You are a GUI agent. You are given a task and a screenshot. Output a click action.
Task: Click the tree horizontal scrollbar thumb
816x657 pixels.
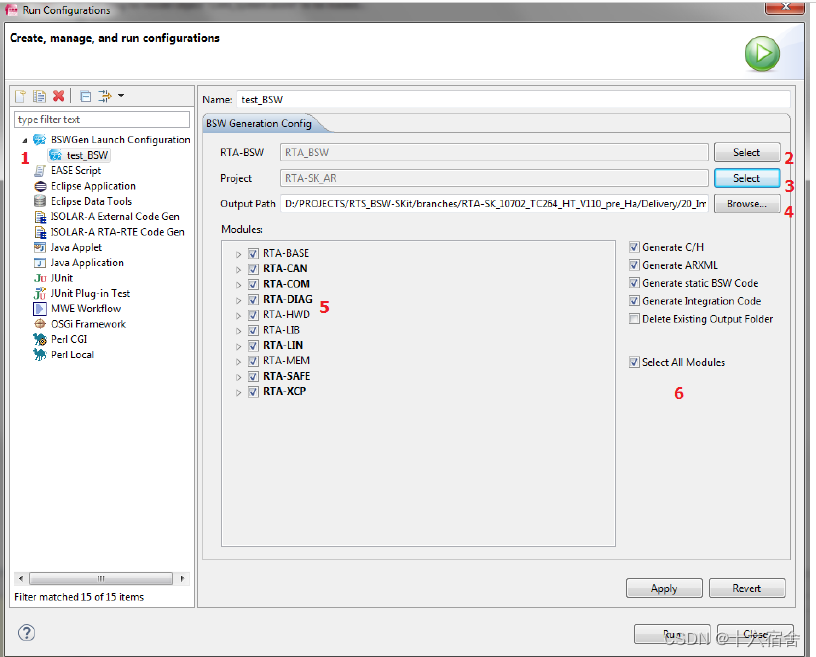point(101,578)
